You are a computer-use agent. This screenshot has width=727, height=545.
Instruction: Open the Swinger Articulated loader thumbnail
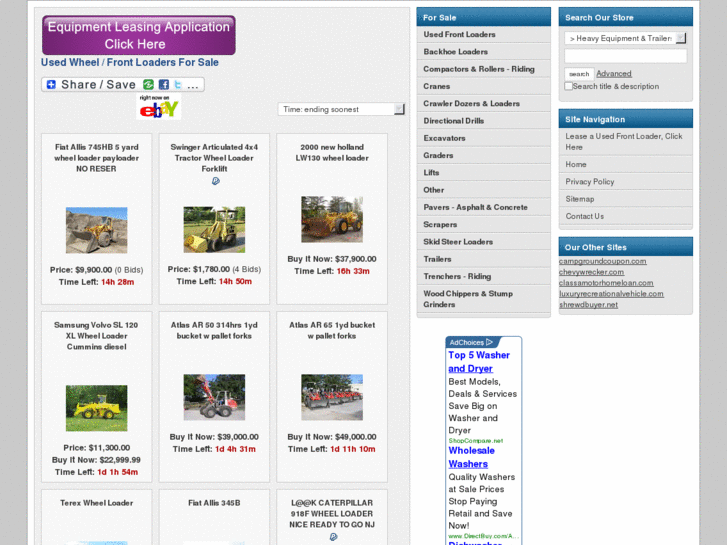pos(214,230)
